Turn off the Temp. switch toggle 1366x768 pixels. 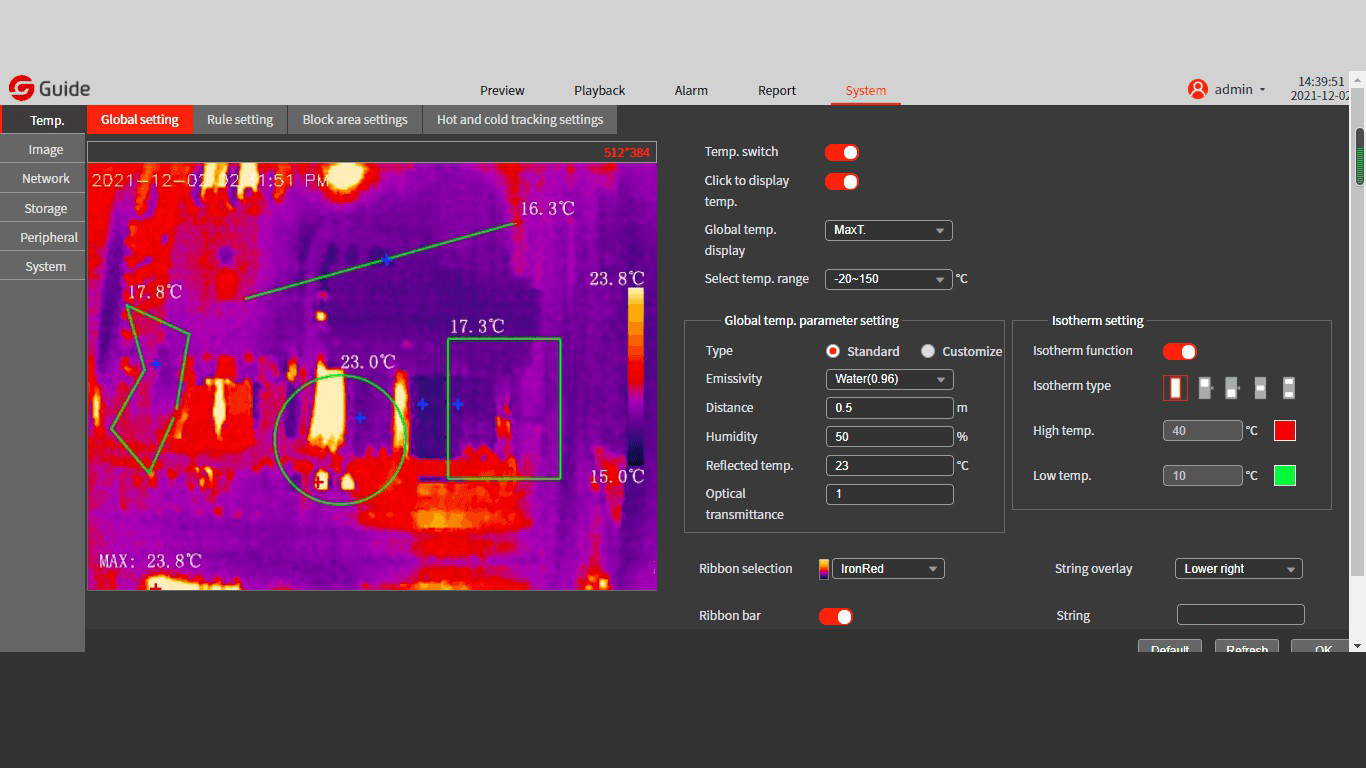coord(841,152)
